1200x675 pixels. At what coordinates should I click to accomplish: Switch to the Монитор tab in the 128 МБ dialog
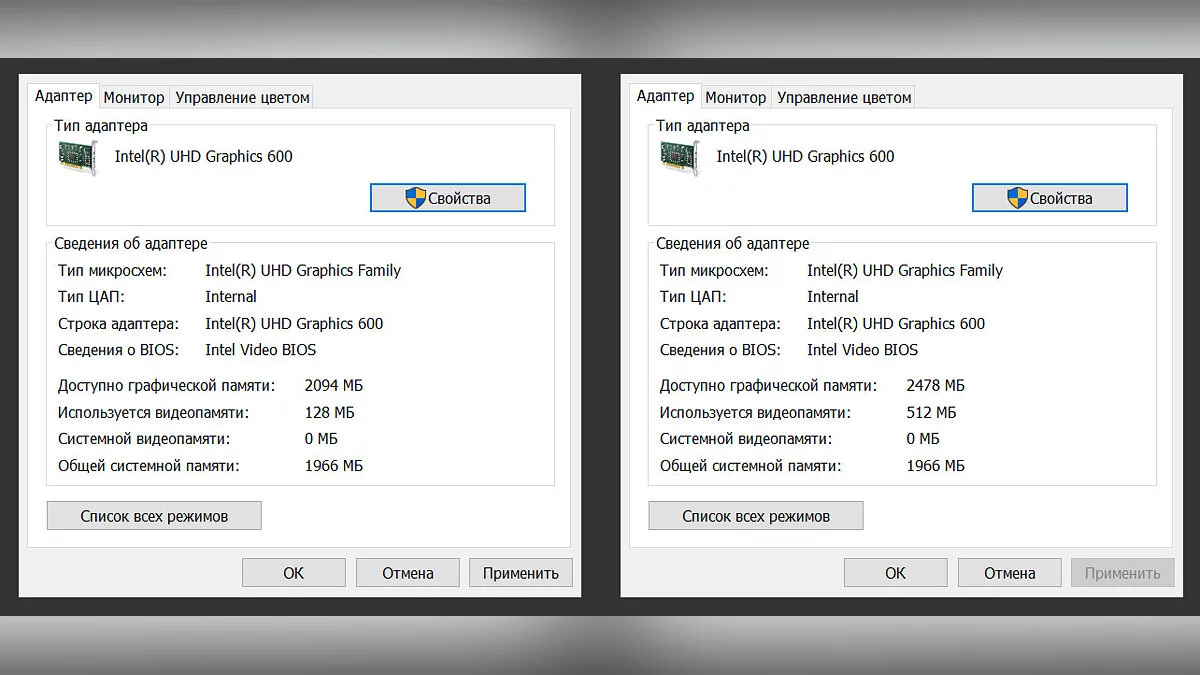[134, 97]
